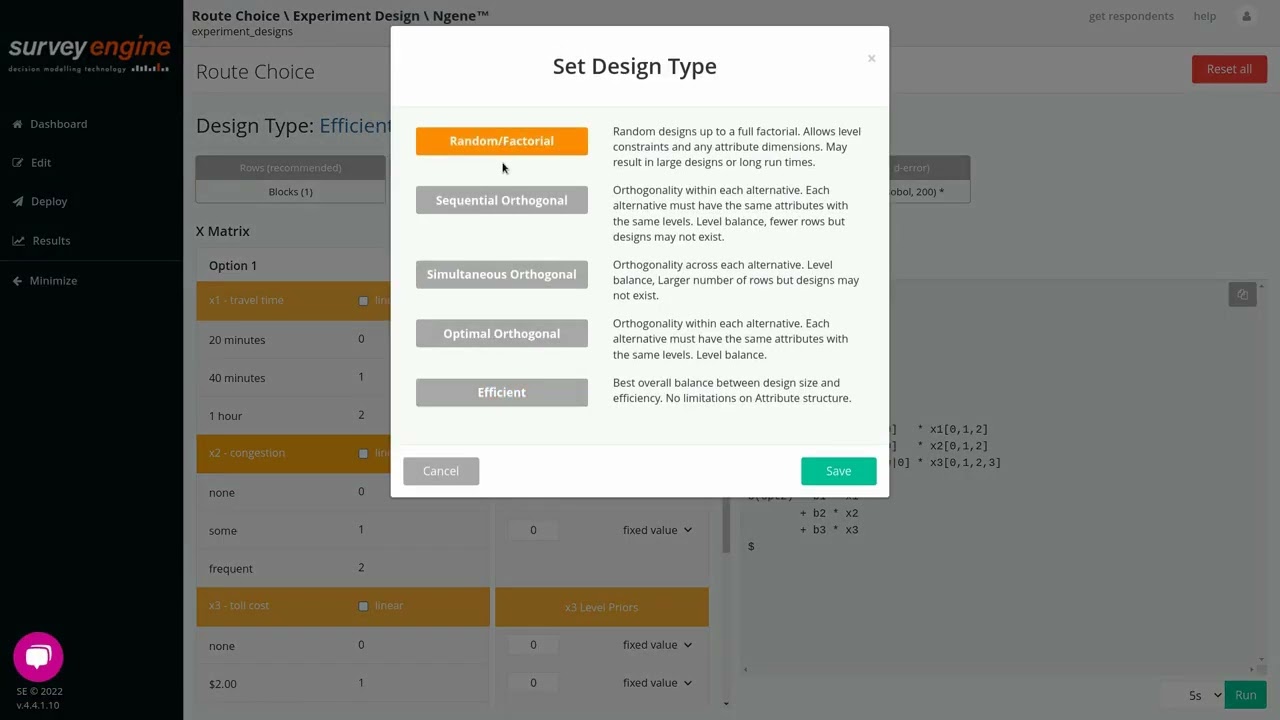Click the Run button

tap(1245, 695)
